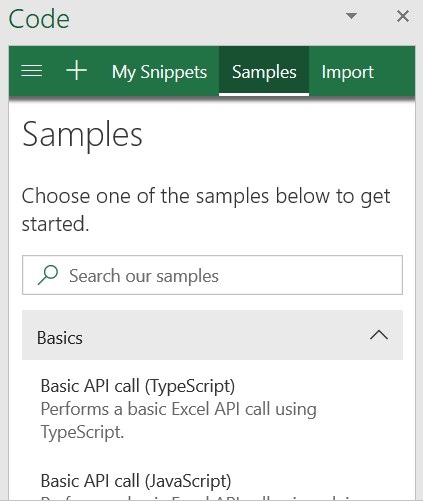Open the hamburger menu icon
The width and height of the screenshot is (423, 501).
32,71
